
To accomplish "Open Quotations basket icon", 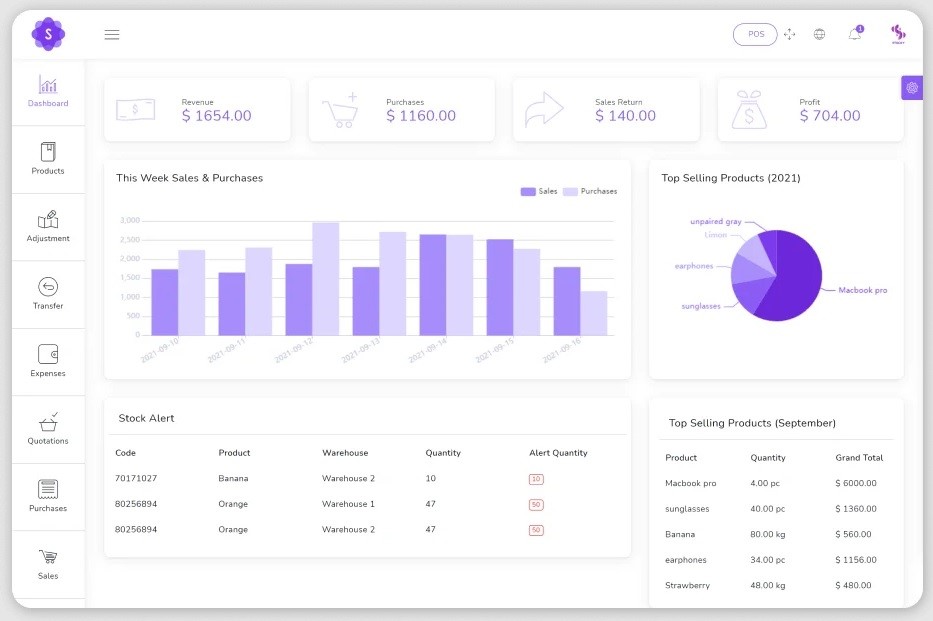I will (x=48, y=422).
